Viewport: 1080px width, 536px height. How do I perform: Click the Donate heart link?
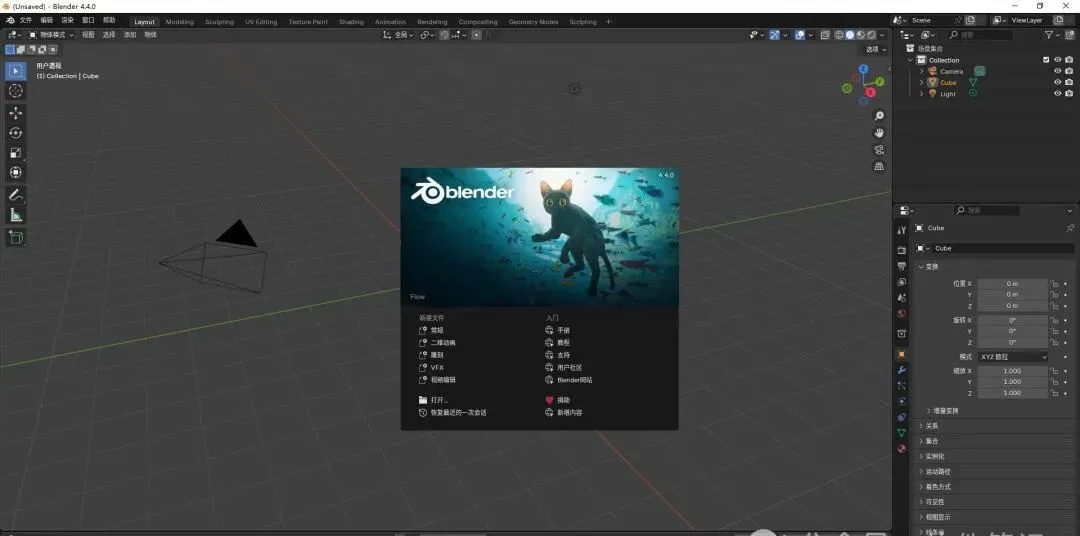pos(558,400)
